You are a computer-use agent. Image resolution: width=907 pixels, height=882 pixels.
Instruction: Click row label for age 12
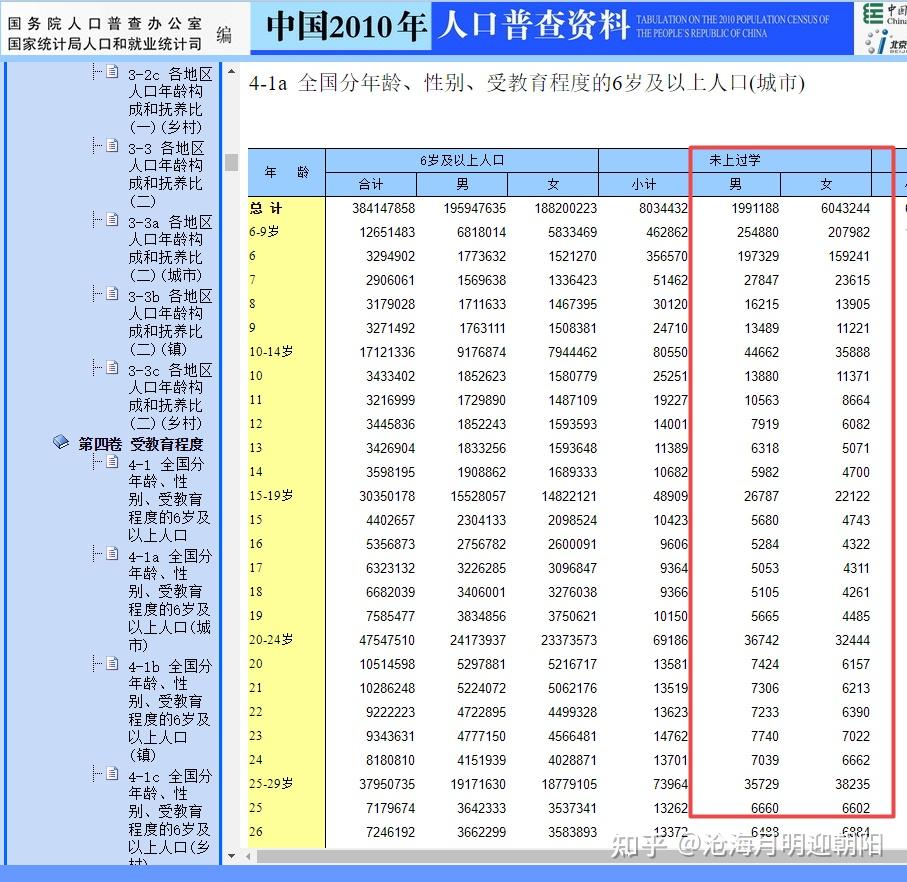(x=256, y=424)
